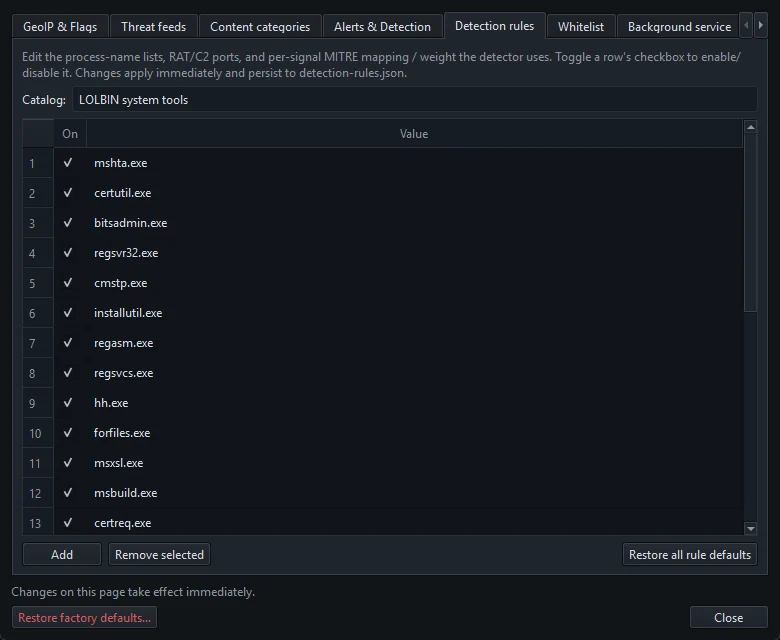This screenshot has width=780, height=640.
Task: Toggle the msbuild.exe checkbox
Action: [68, 493]
